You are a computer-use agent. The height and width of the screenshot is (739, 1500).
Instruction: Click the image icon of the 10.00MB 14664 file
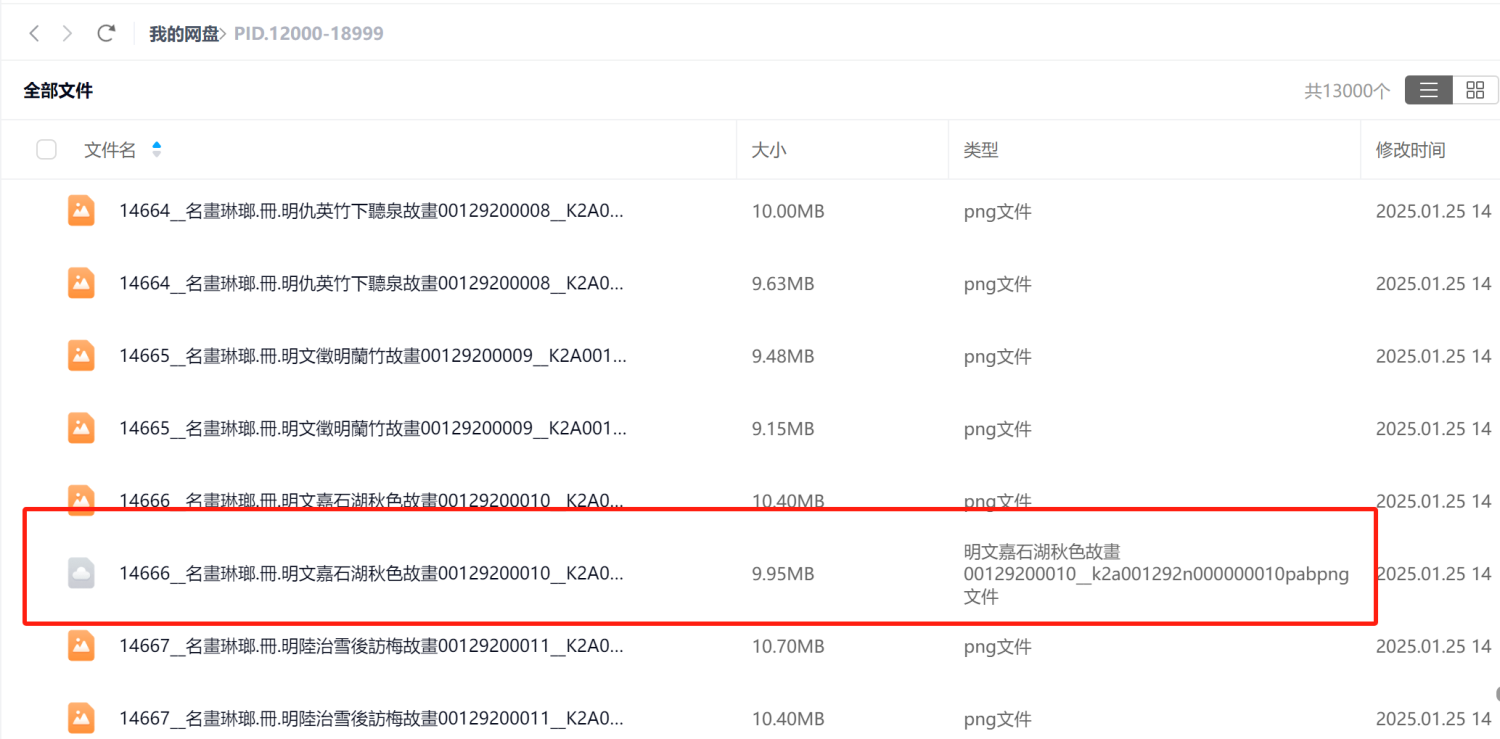pyautogui.click(x=81, y=211)
